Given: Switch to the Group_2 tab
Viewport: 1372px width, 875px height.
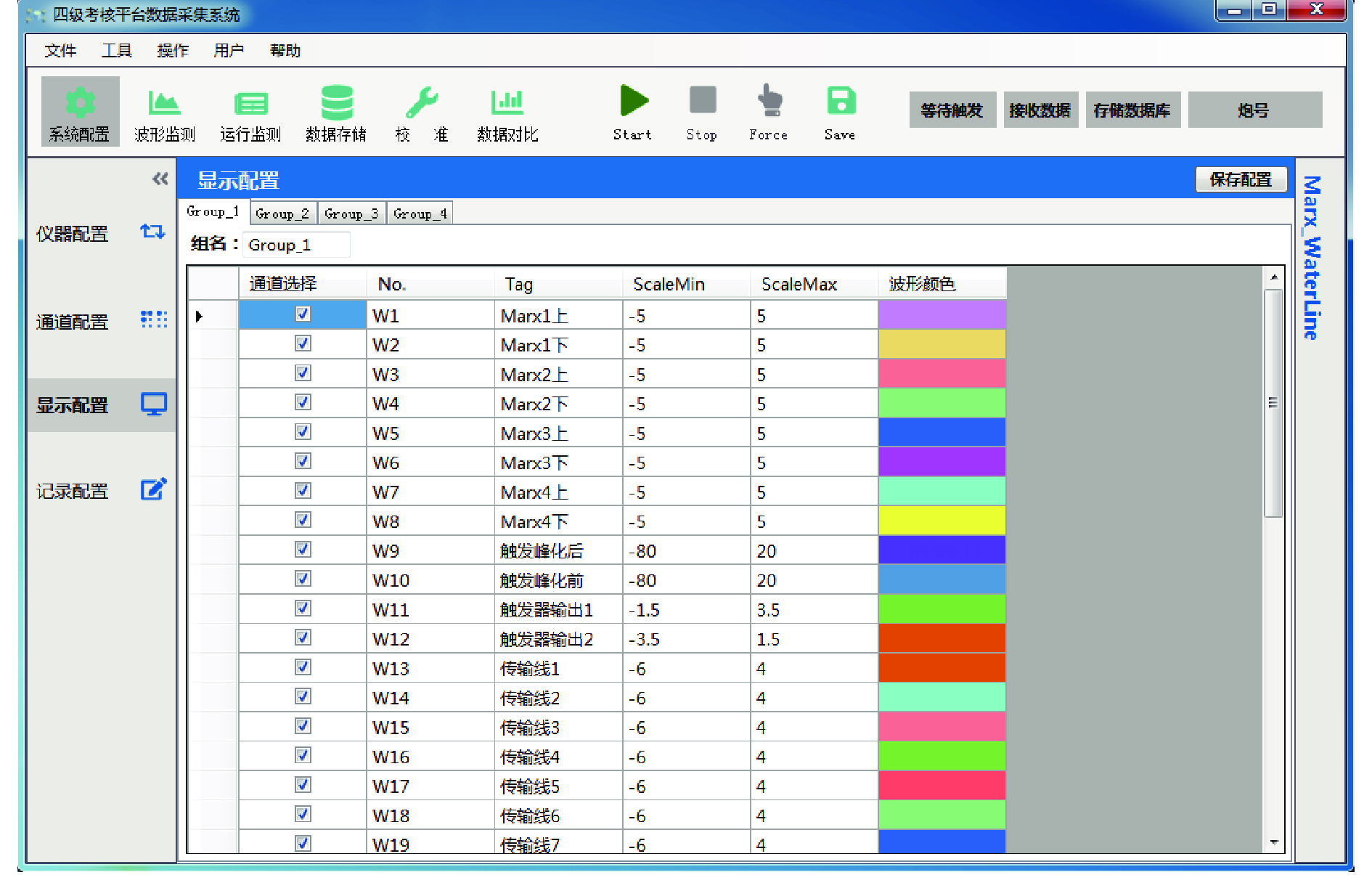Looking at the screenshot, I should 282,213.
